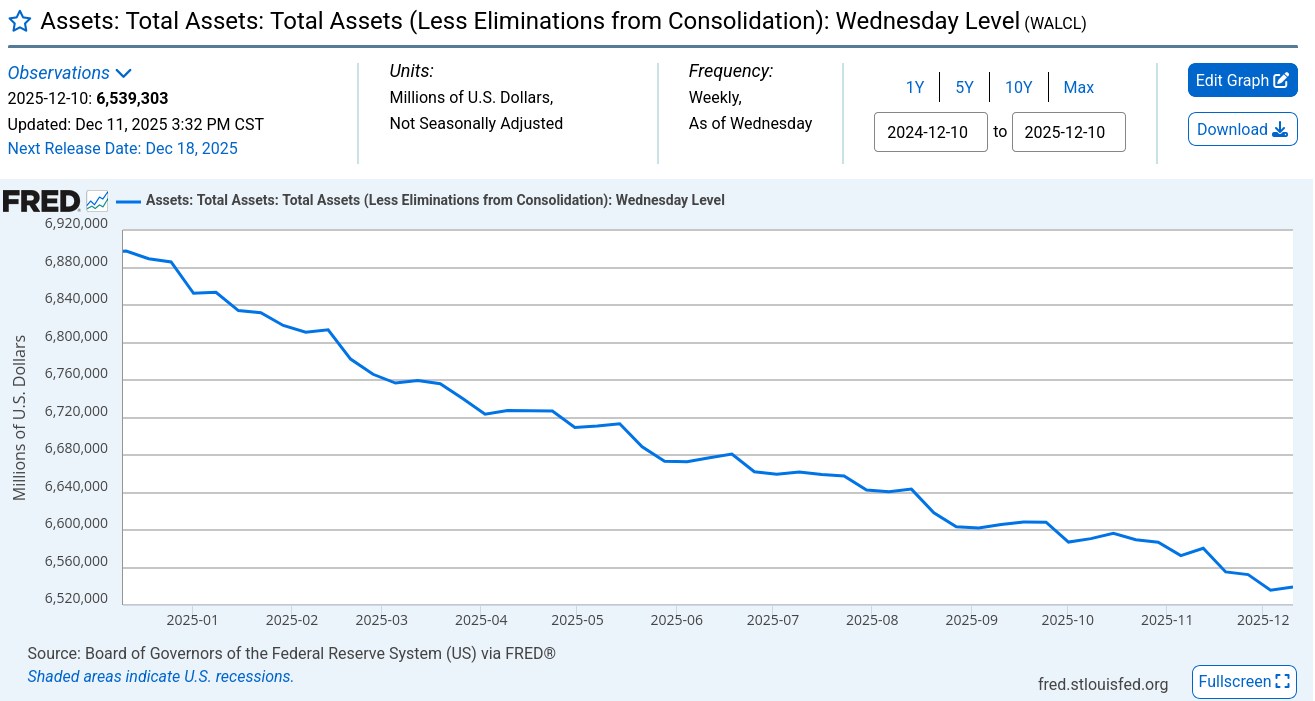The image size is (1315, 701).
Task: Click the download arrow icon
Action: coord(1279,130)
